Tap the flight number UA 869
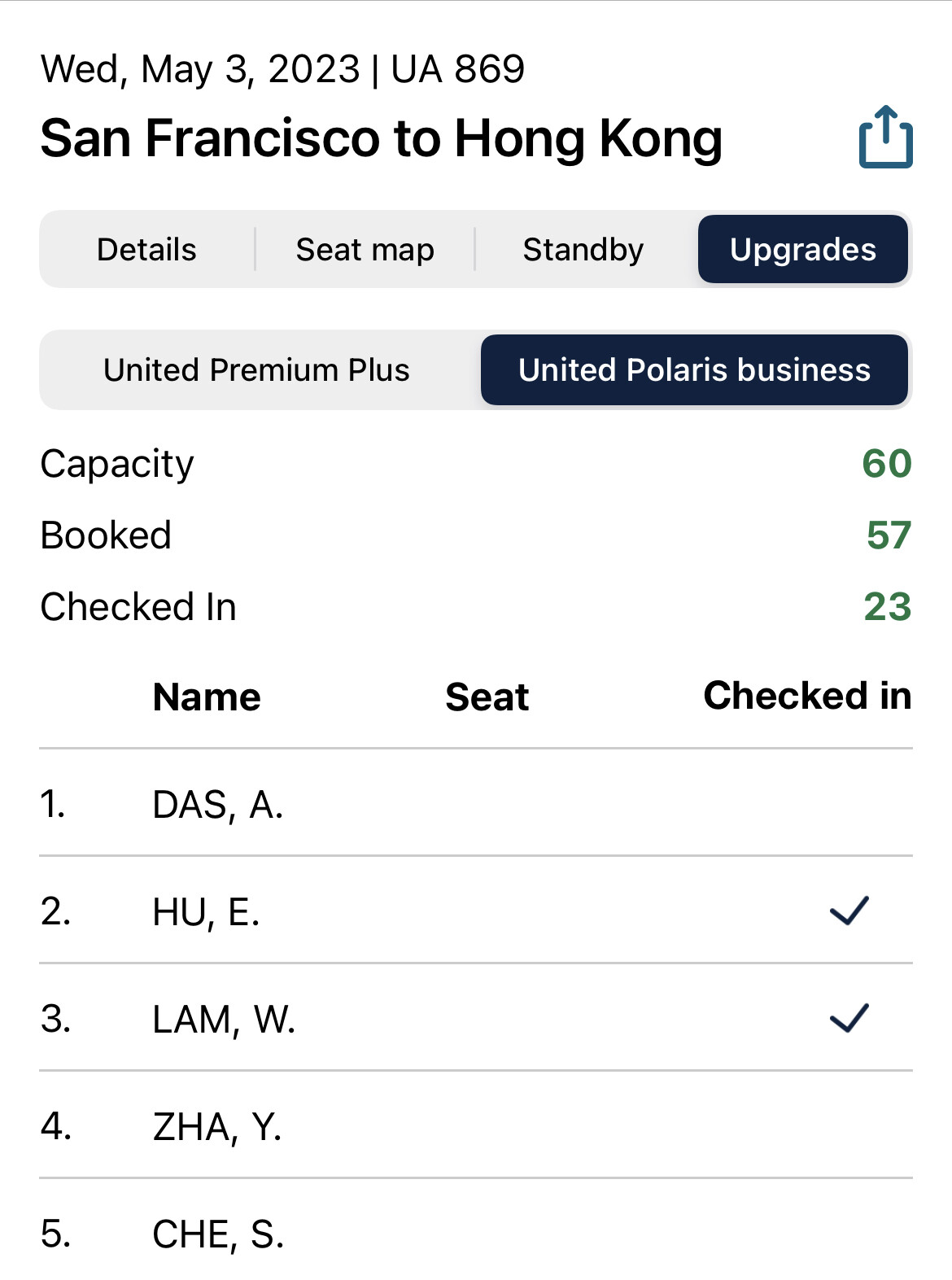This screenshot has width=952, height=1280. click(457, 69)
